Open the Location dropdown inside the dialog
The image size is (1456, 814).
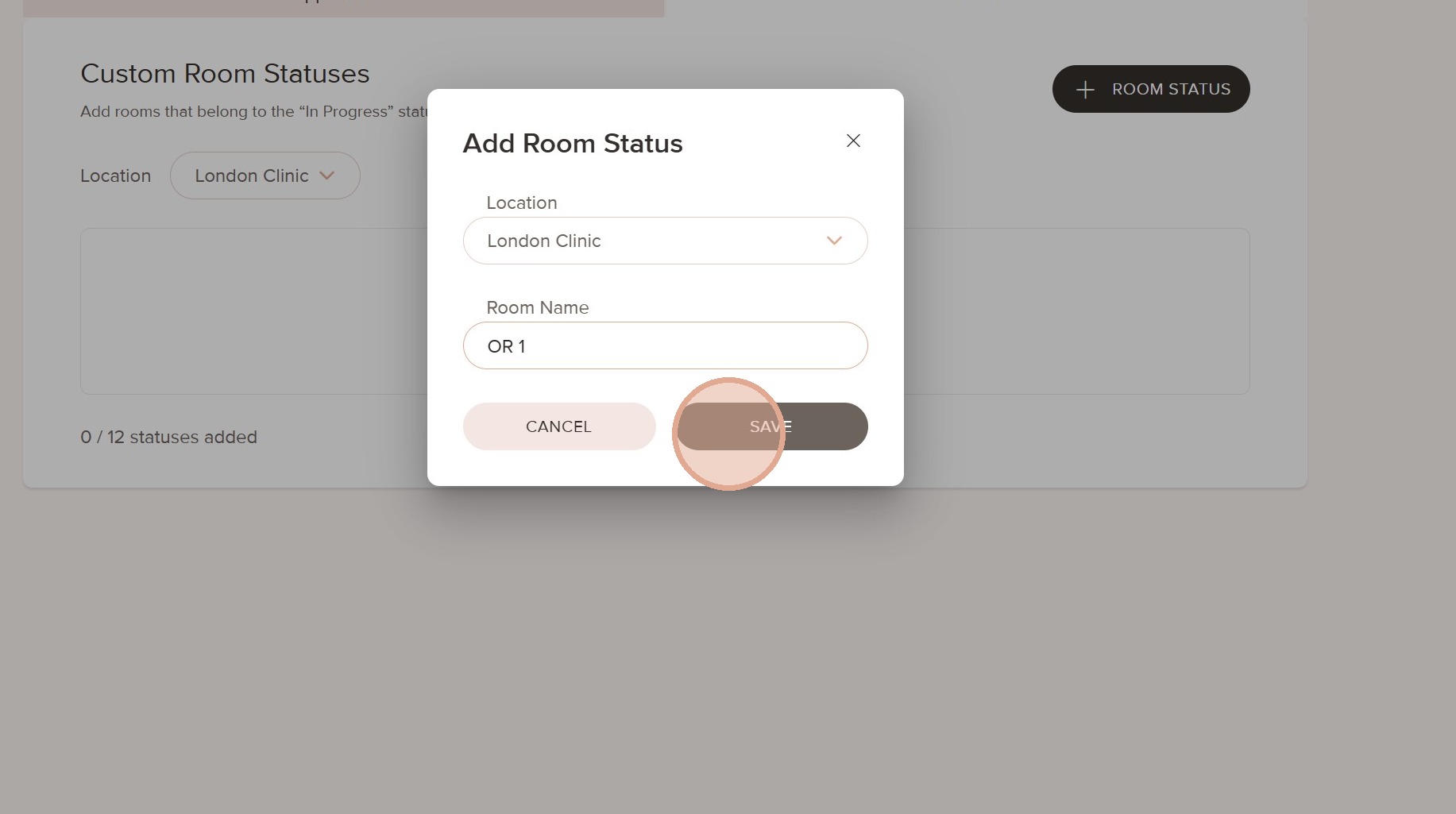click(664, 241)
